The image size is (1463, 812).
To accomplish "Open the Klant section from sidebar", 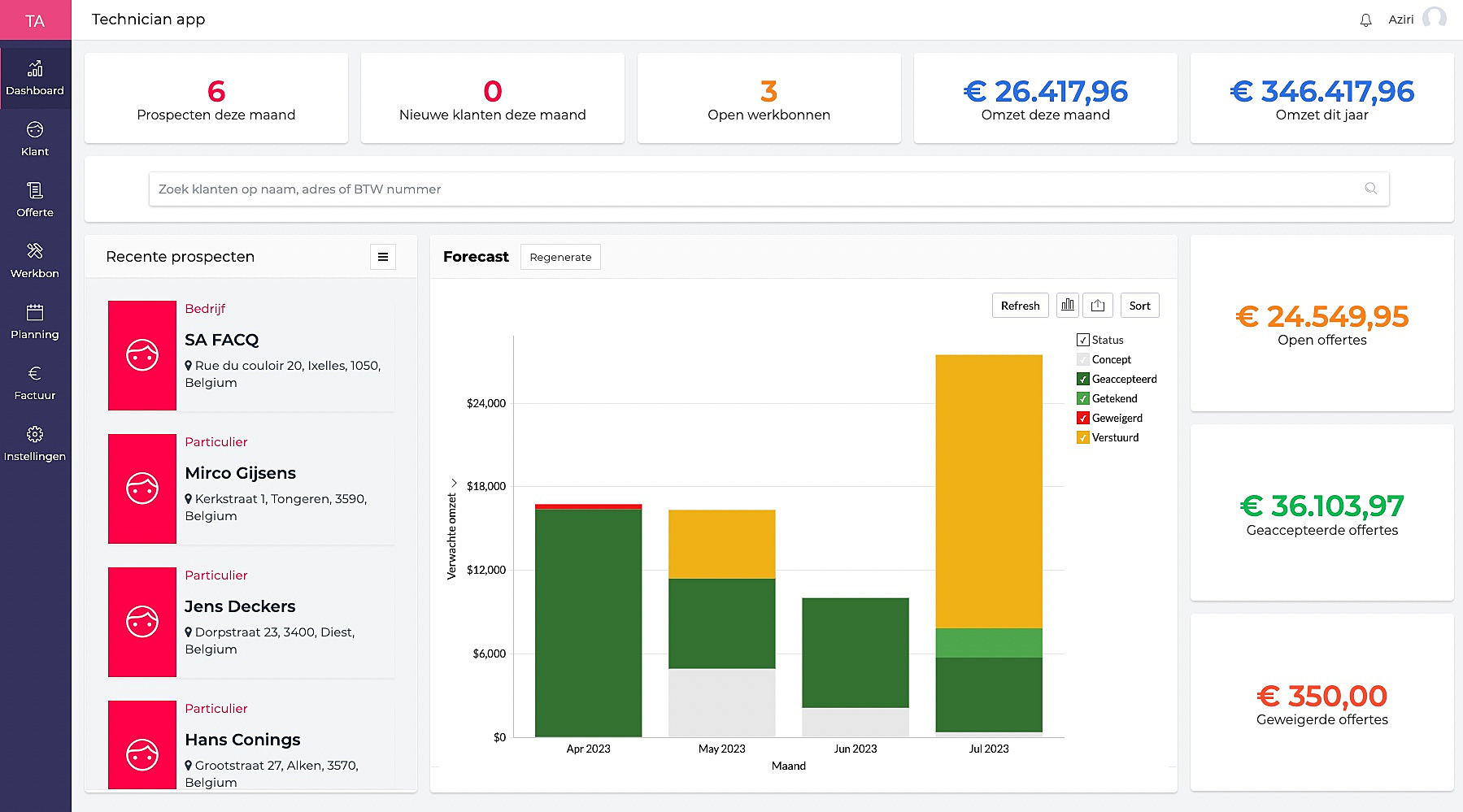I will (35, 140).
